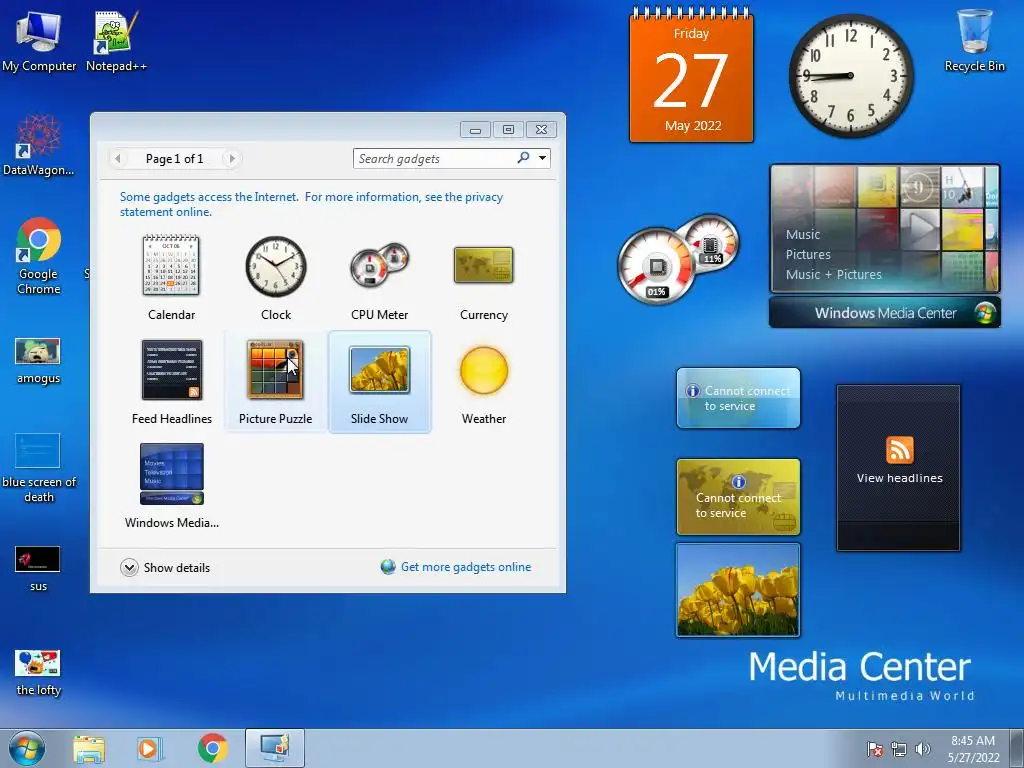This screenshot has height=768, width=1024.
Task: Select Music in Media Center gadget
Action: coord(803,234)
